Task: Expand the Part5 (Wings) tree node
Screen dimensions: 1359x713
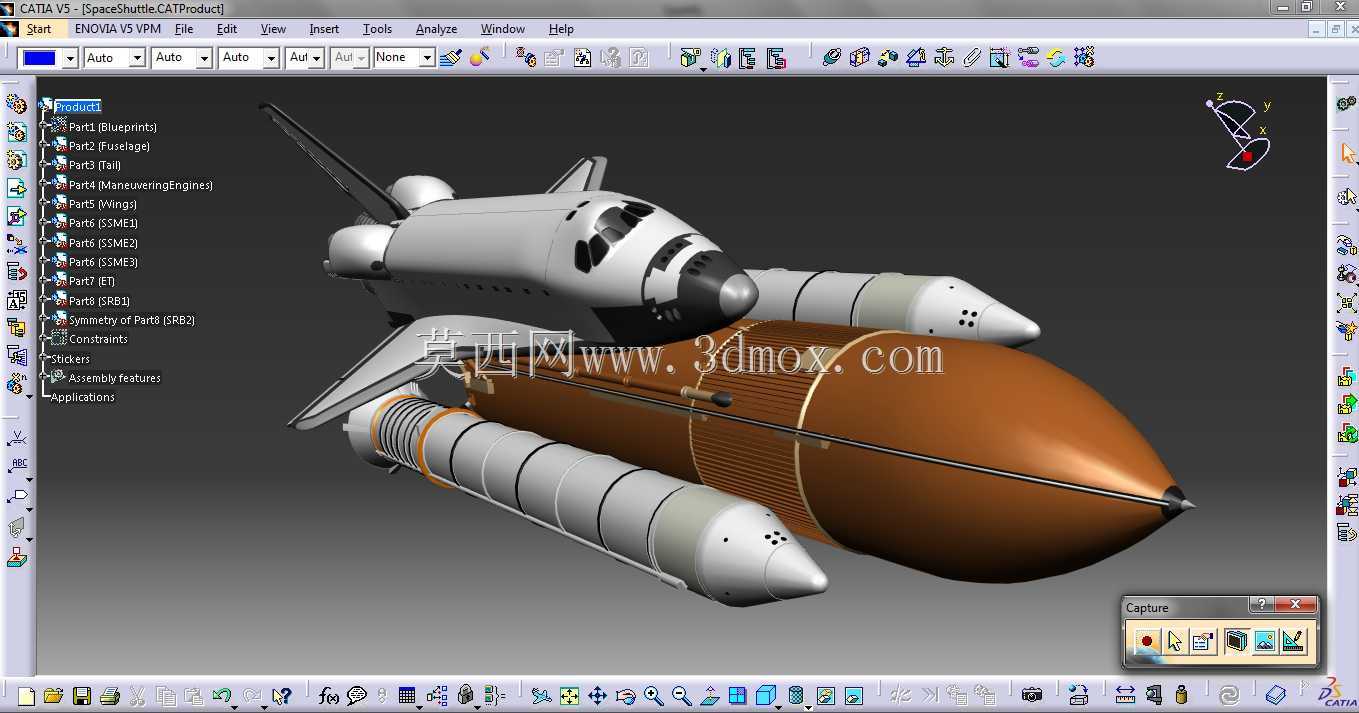Action: tap(45, 204)
